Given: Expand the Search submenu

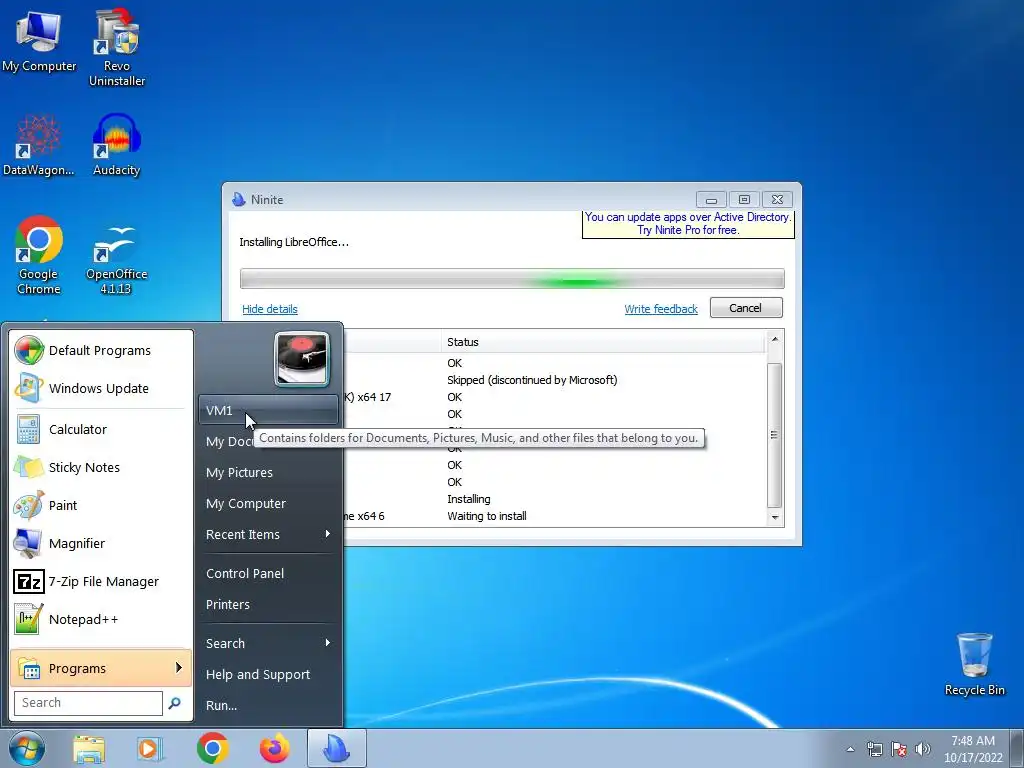Looking at the screenshot, I should click(268, 643).
